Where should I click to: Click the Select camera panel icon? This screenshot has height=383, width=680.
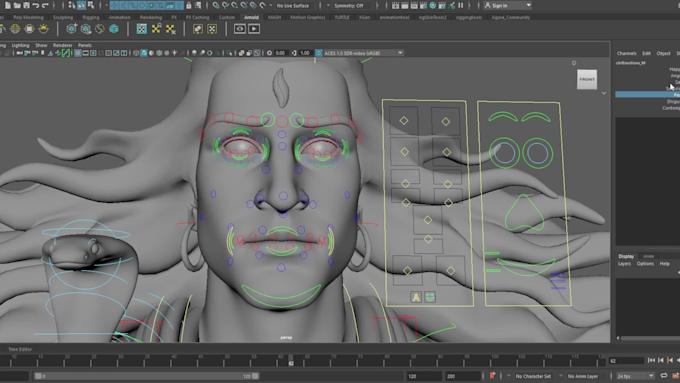click(x=20, y=53)
